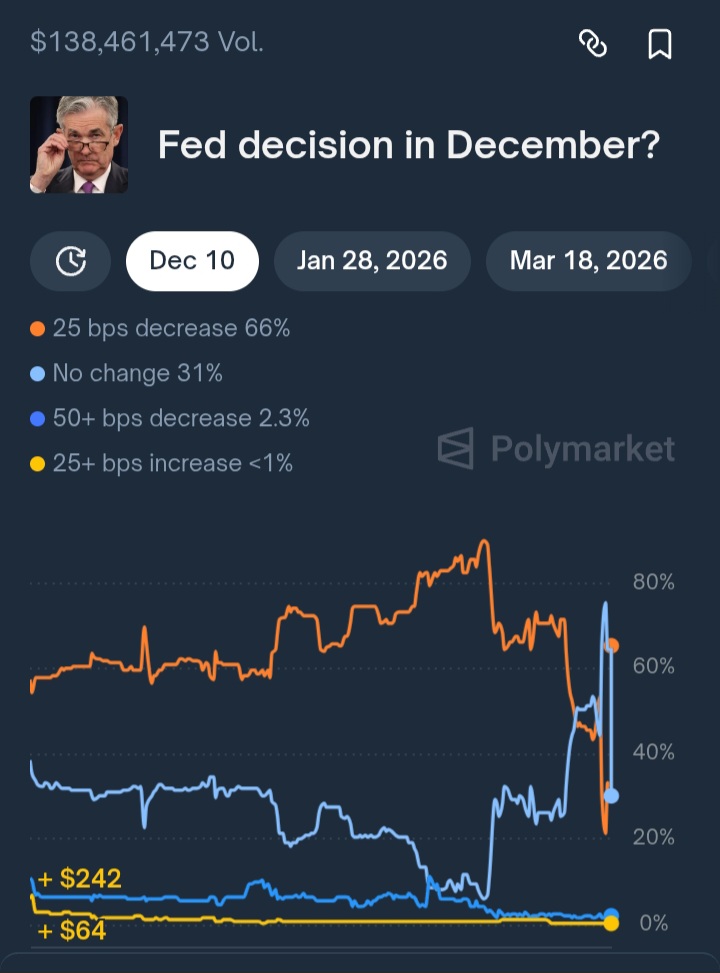Click the "+ $64" label on chart
This screenshot has height=973, width=720.
point(72,932)
